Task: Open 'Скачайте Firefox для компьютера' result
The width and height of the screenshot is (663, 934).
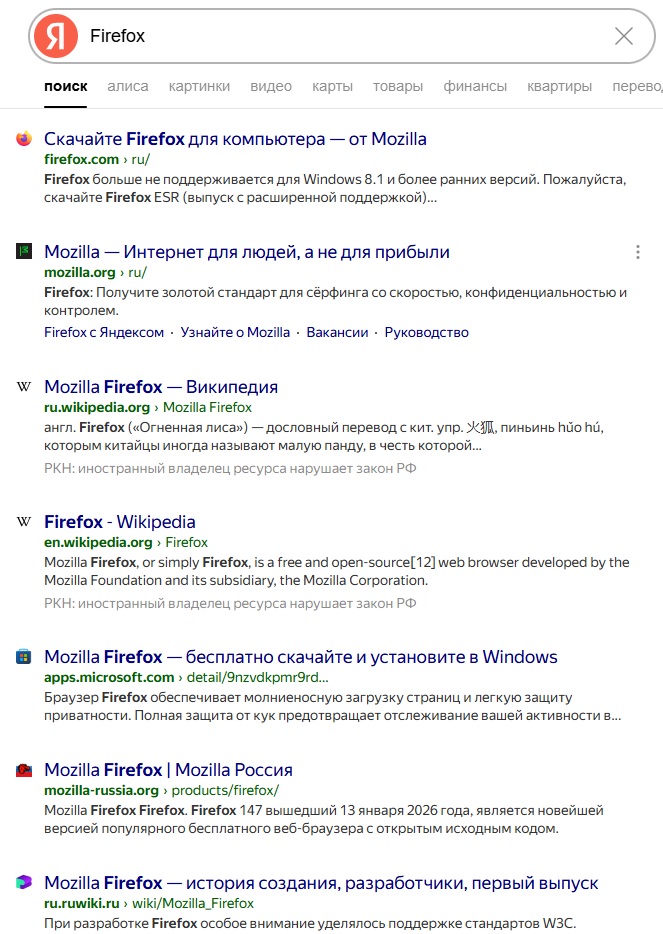Action: [235, 139]
